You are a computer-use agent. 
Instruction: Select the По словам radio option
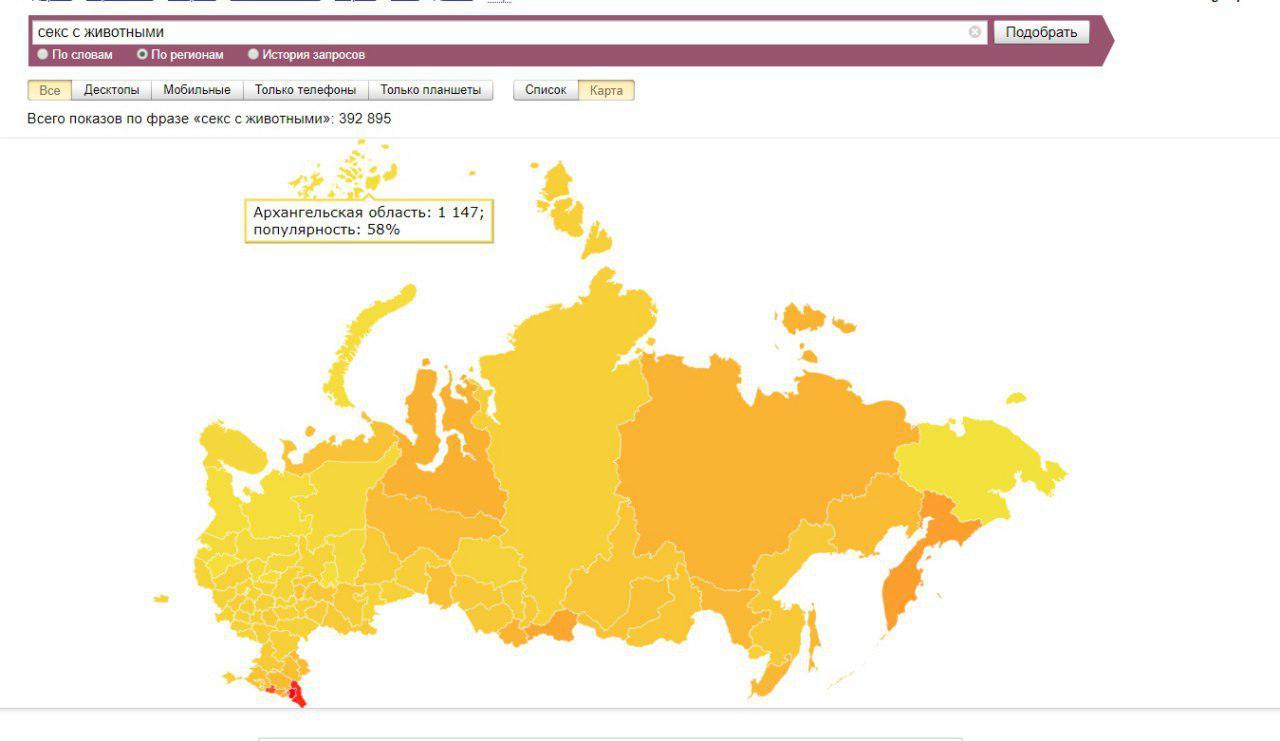point(75,55)
